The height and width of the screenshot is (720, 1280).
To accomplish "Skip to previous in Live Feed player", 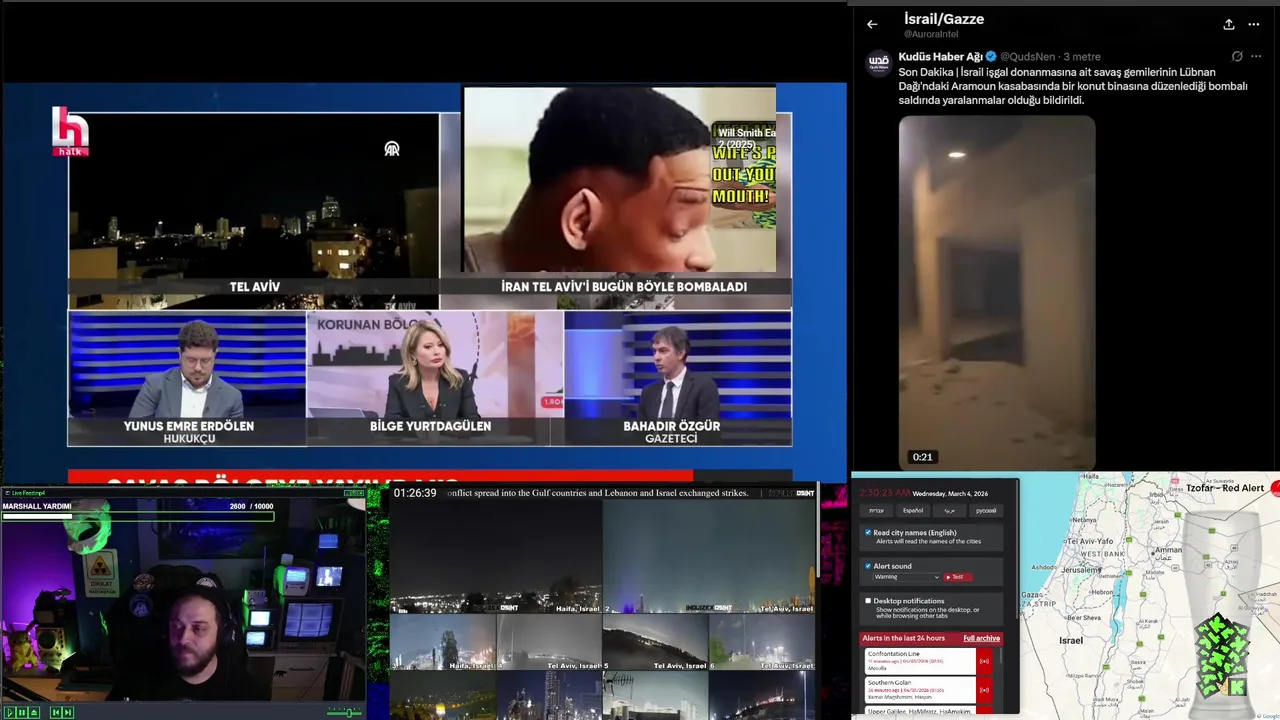I will (x=56, y=712).
